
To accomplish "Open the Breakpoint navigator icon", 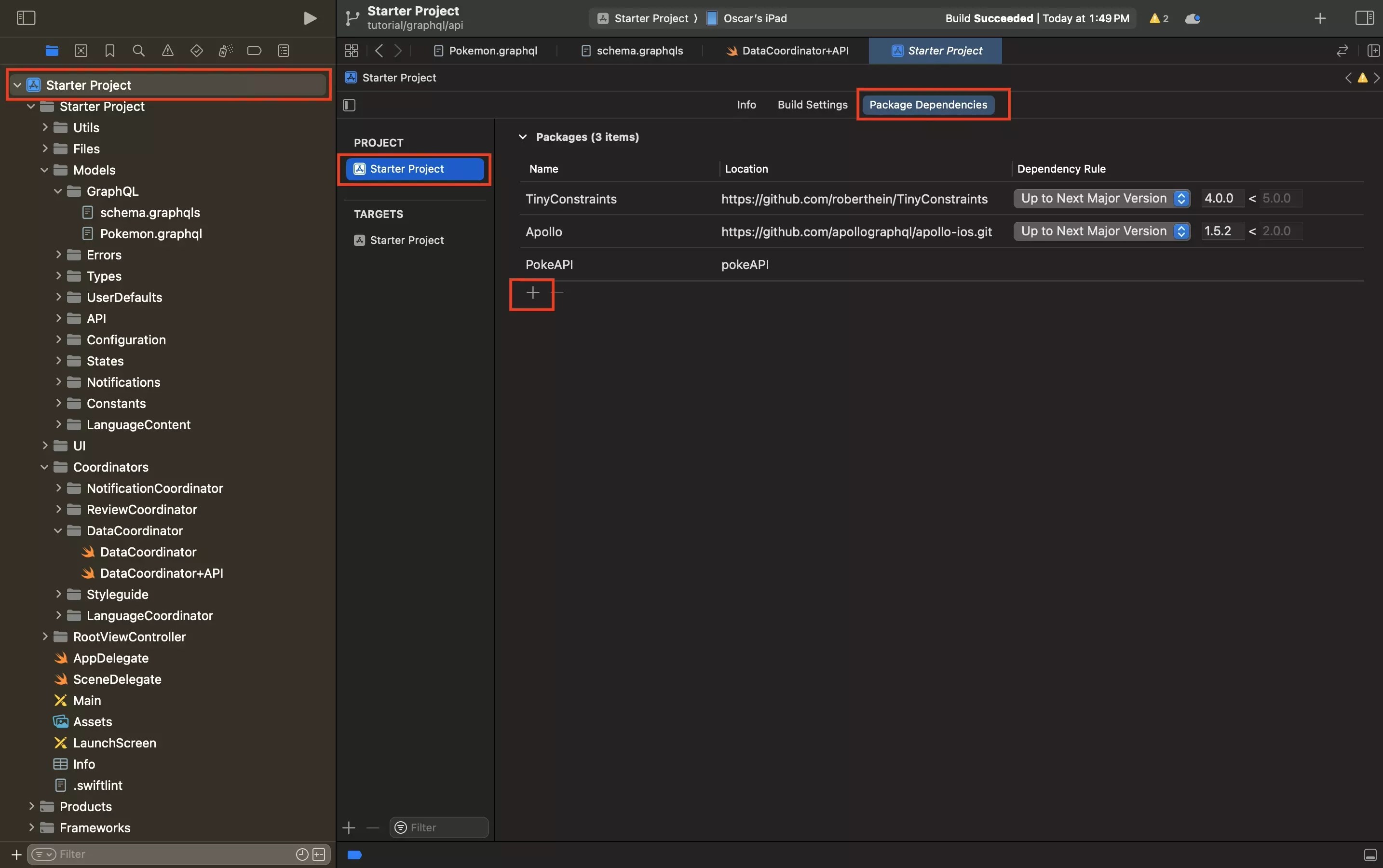I will pos(254,51).
